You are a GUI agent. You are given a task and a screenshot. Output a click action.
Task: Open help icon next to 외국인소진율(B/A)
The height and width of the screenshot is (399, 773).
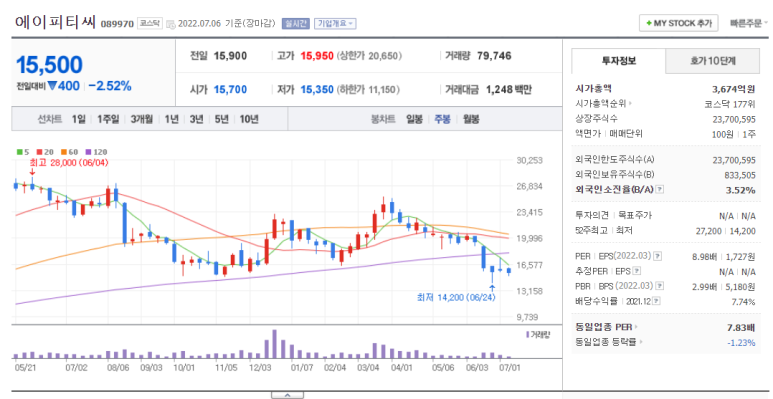coord(660,190)
